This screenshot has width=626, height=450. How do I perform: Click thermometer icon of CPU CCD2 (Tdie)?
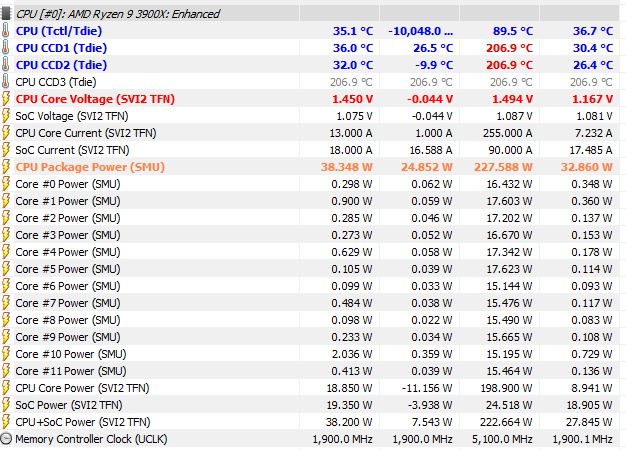(6, 65)
